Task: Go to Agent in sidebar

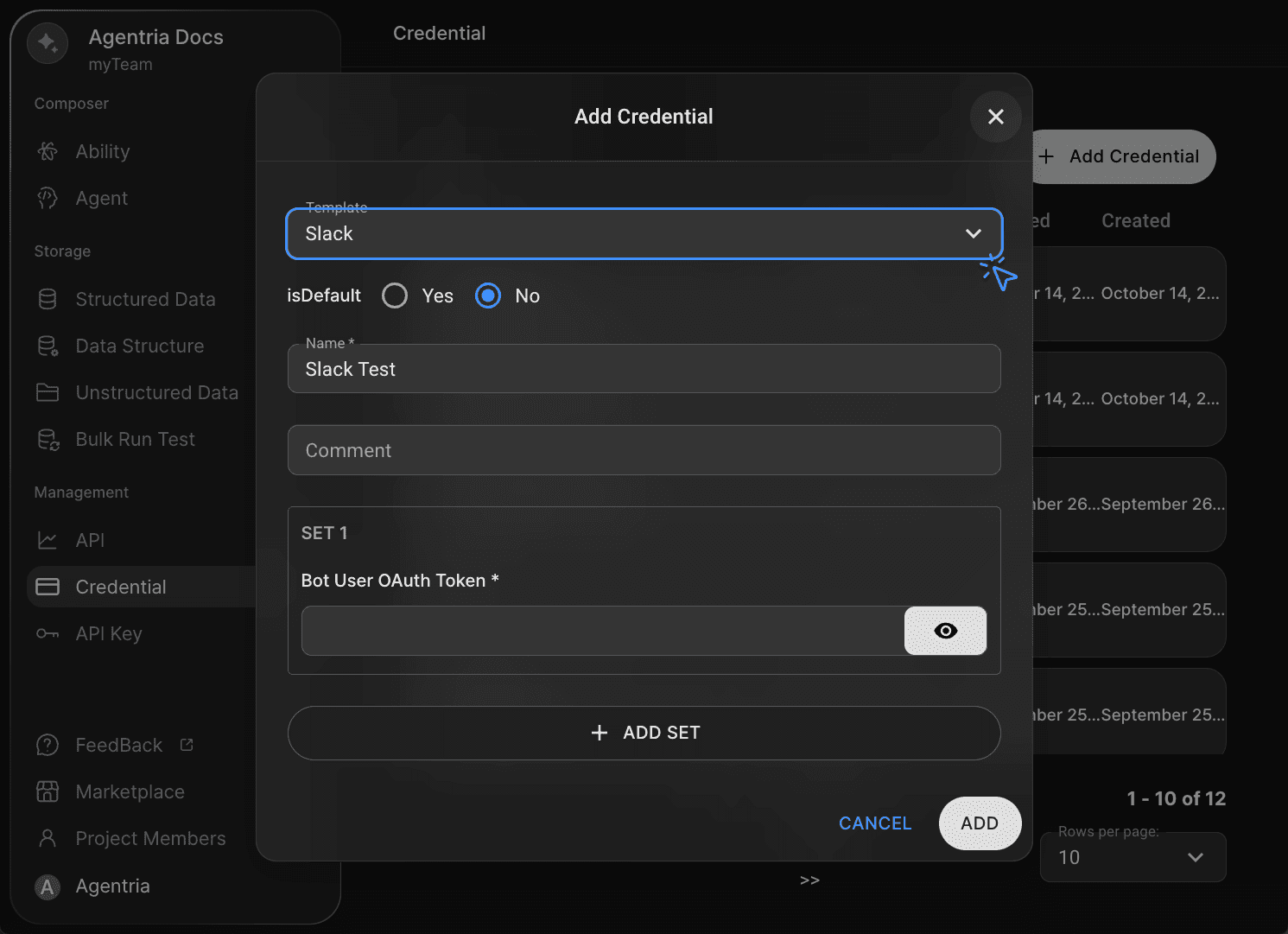Action: [x=102, y=198]
